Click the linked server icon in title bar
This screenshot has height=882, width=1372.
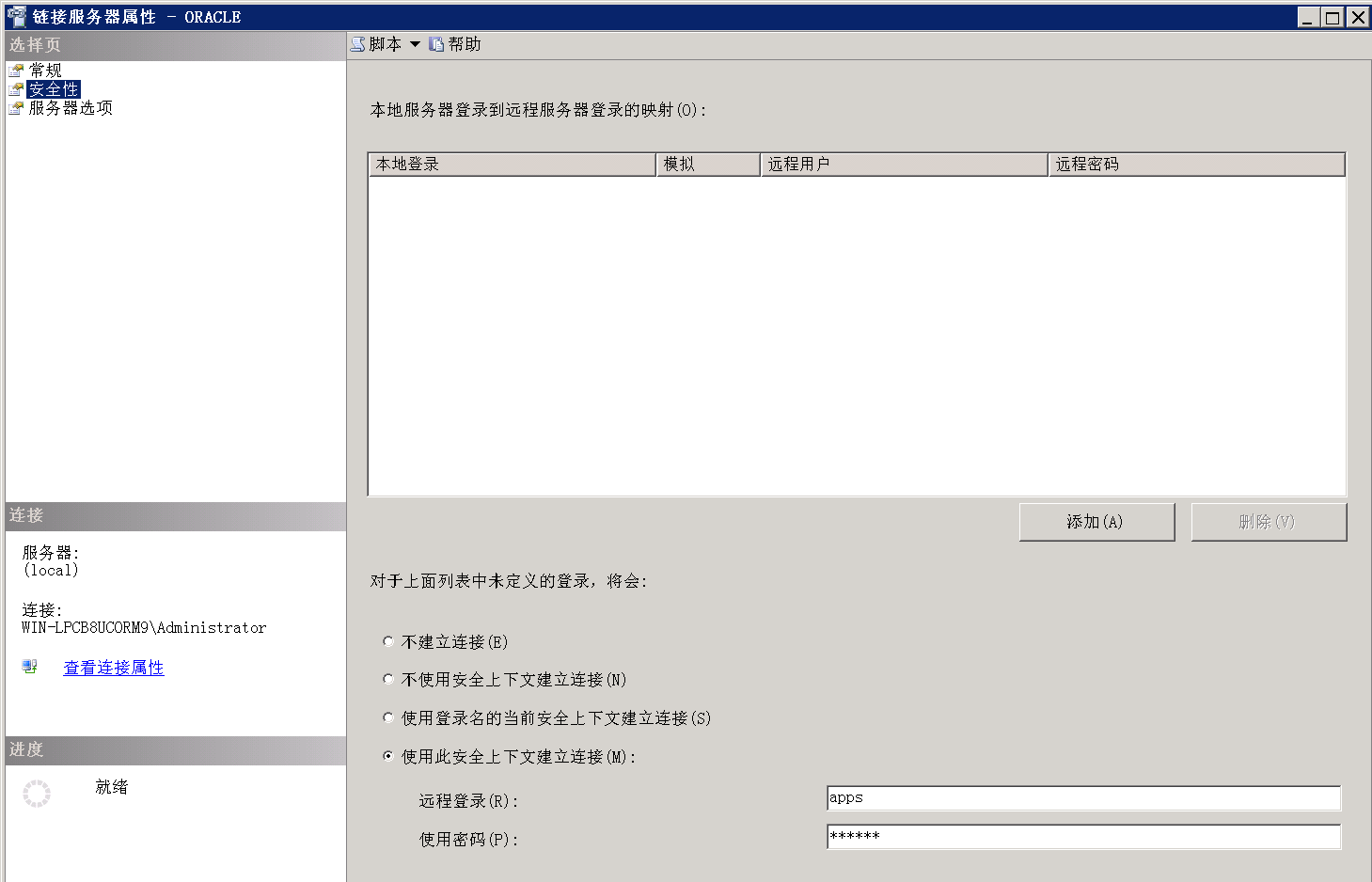point(17,16)
